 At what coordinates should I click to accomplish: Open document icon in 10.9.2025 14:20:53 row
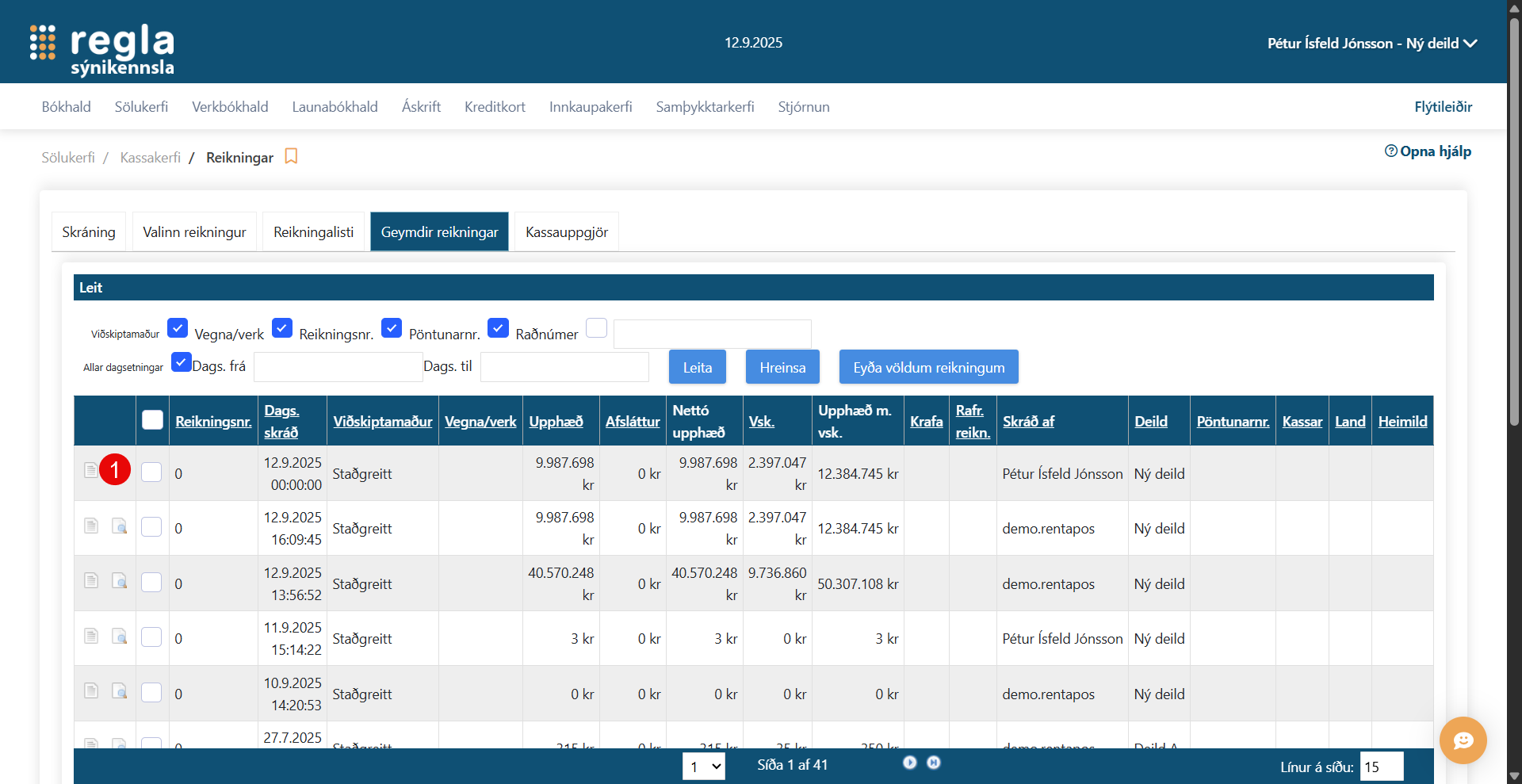[x=91, y=691]
